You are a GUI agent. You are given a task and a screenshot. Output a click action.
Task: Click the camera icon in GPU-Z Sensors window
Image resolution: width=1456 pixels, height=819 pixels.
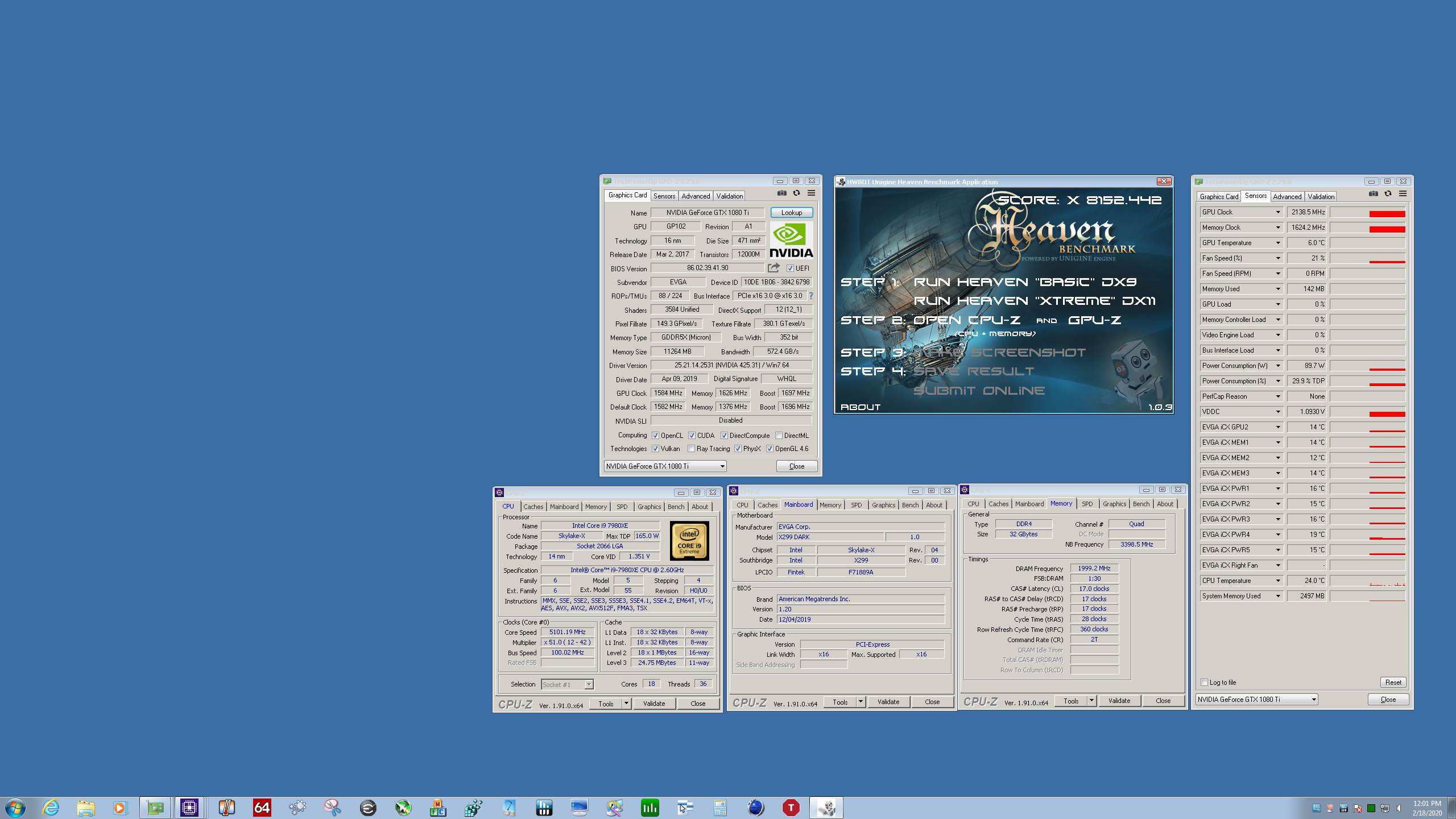pos(1374,194)
